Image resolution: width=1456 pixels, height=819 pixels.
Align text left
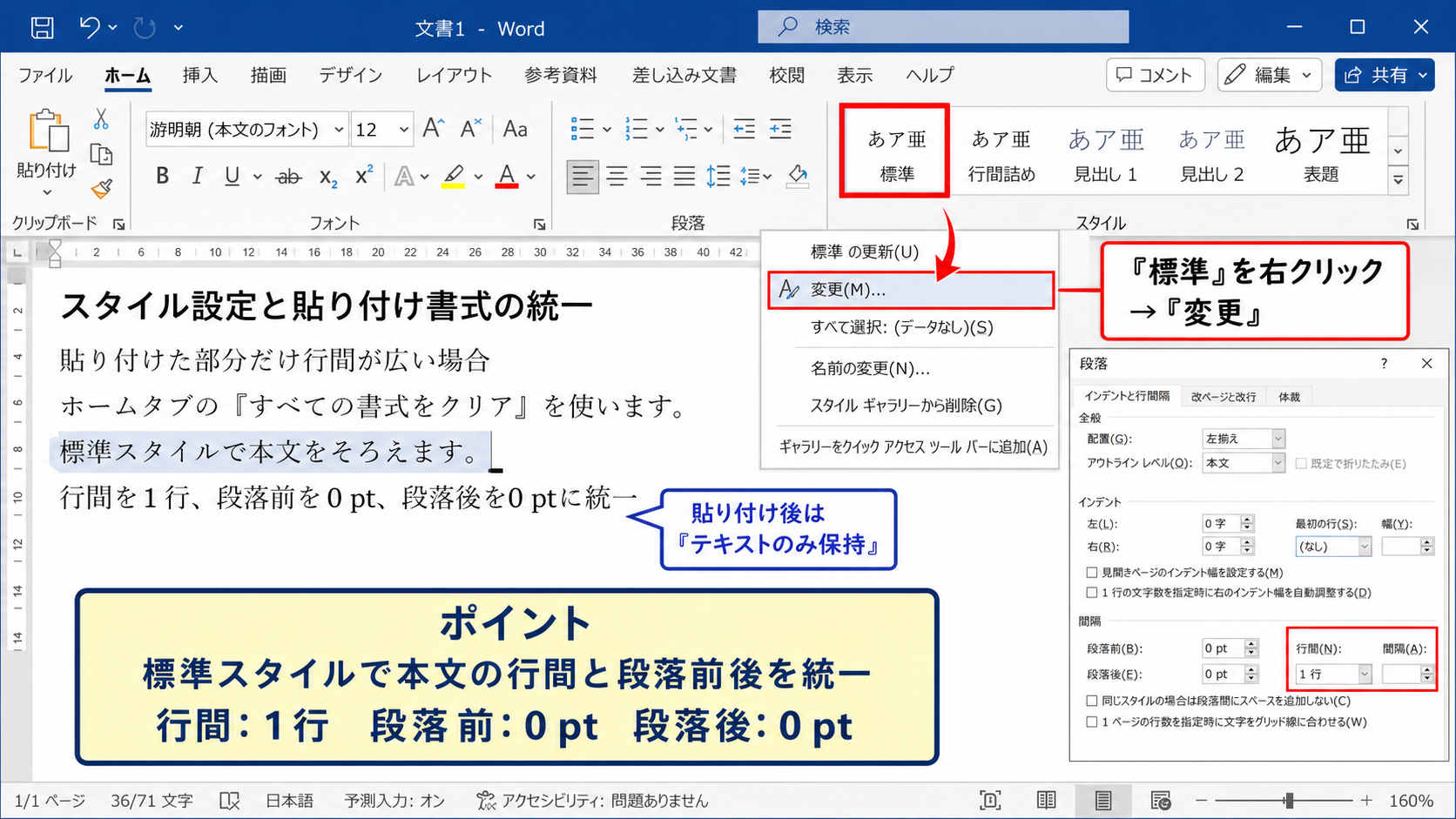point(582,177)
